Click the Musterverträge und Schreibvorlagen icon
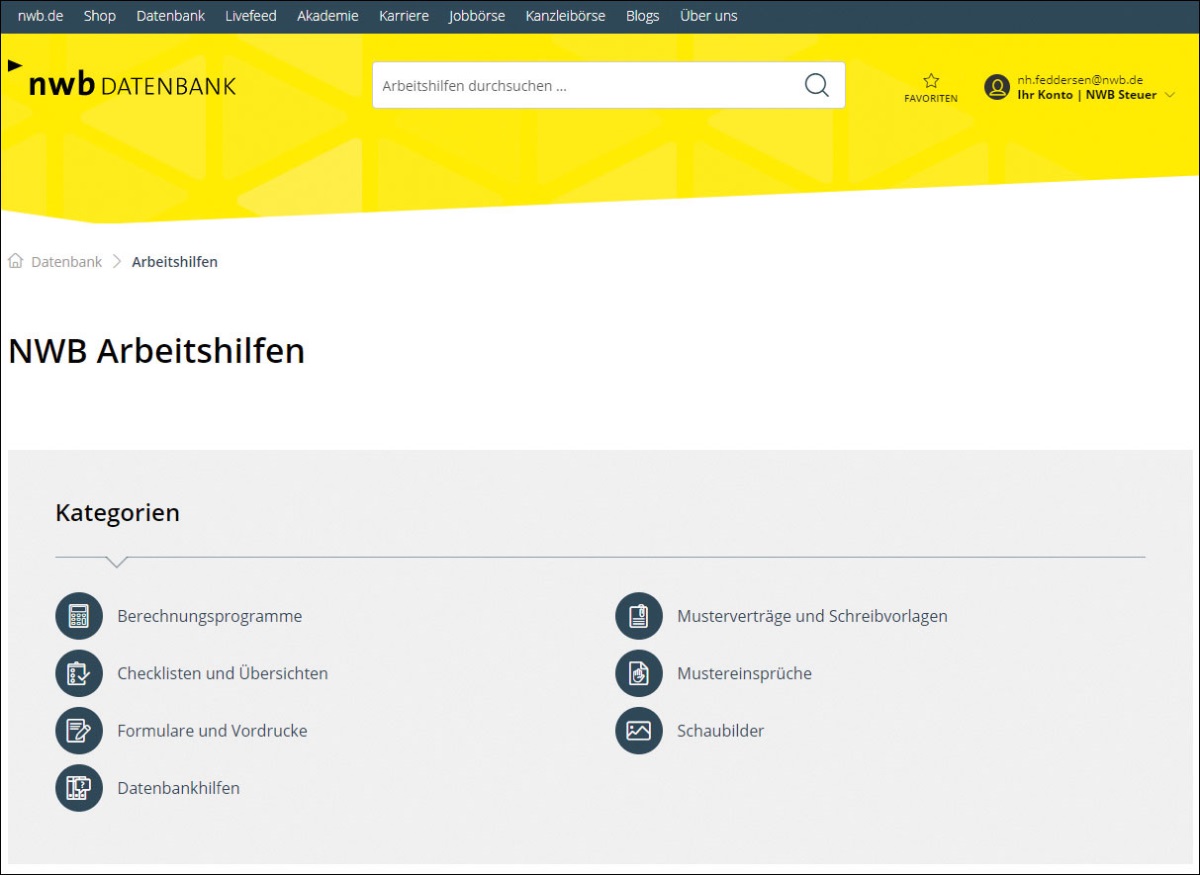The height and width of the screenshot is (875, 1200). (x=639, y=616)
